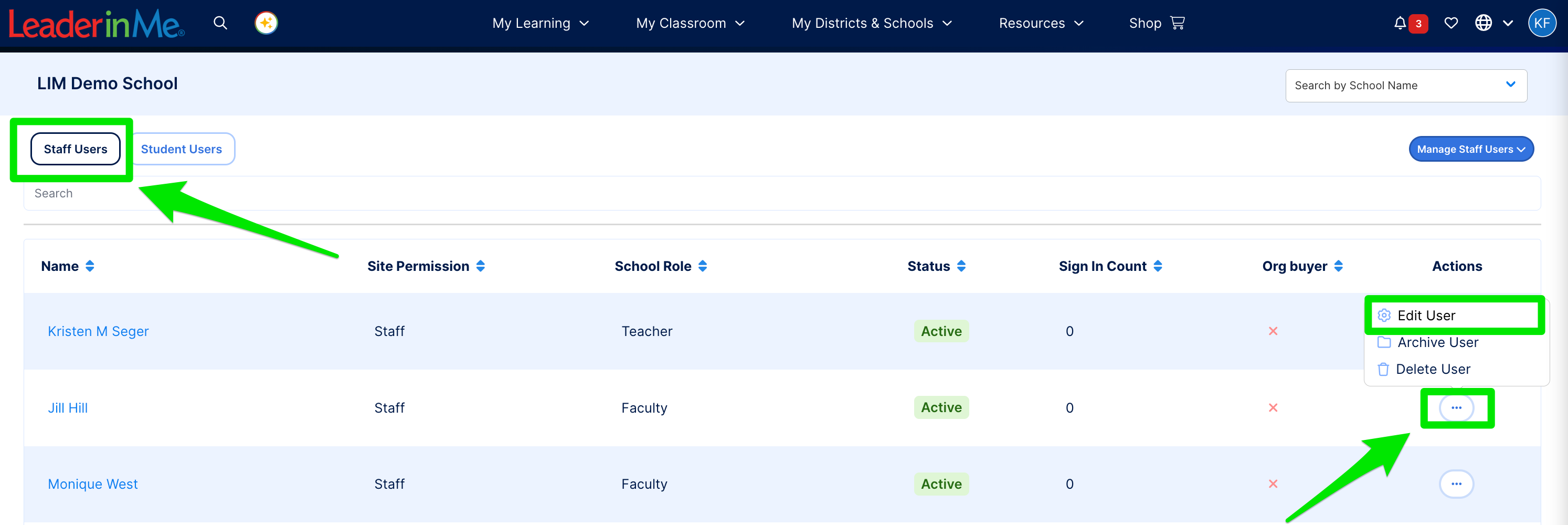1568x525 pixels.
Task: Switch to Staff Users tab
Action: [x=76, y=149]
